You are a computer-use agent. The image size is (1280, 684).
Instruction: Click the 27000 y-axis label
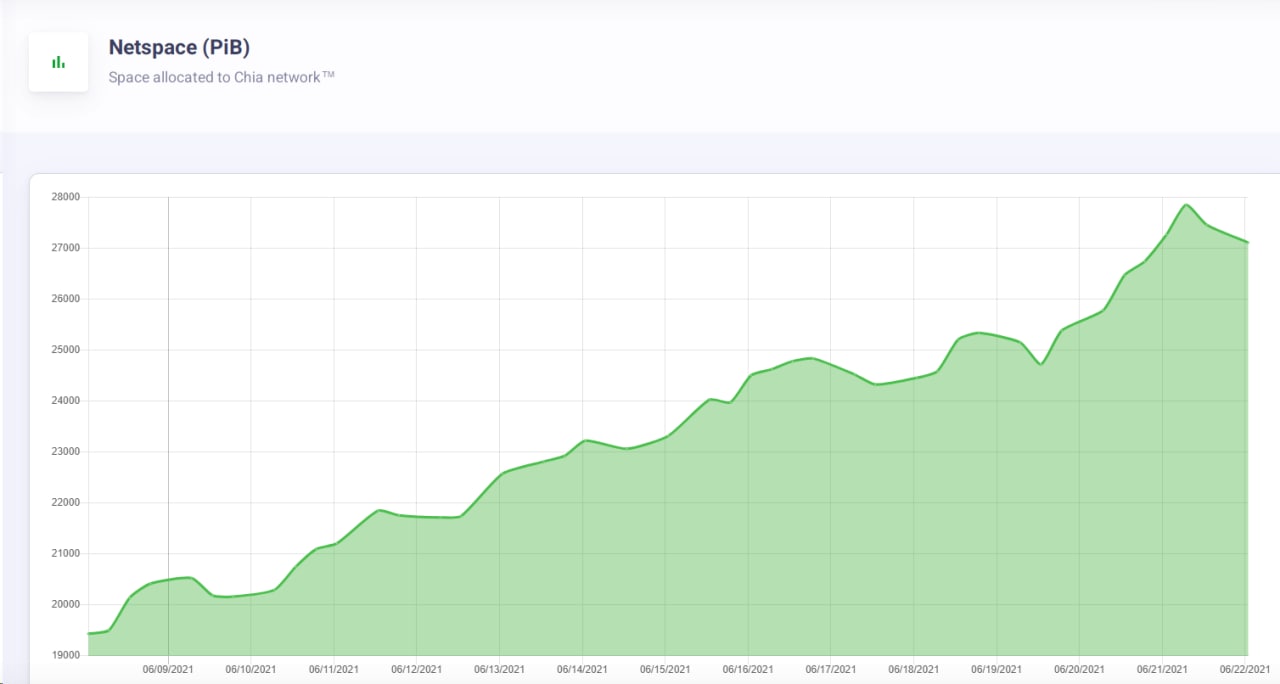(65, 248)
